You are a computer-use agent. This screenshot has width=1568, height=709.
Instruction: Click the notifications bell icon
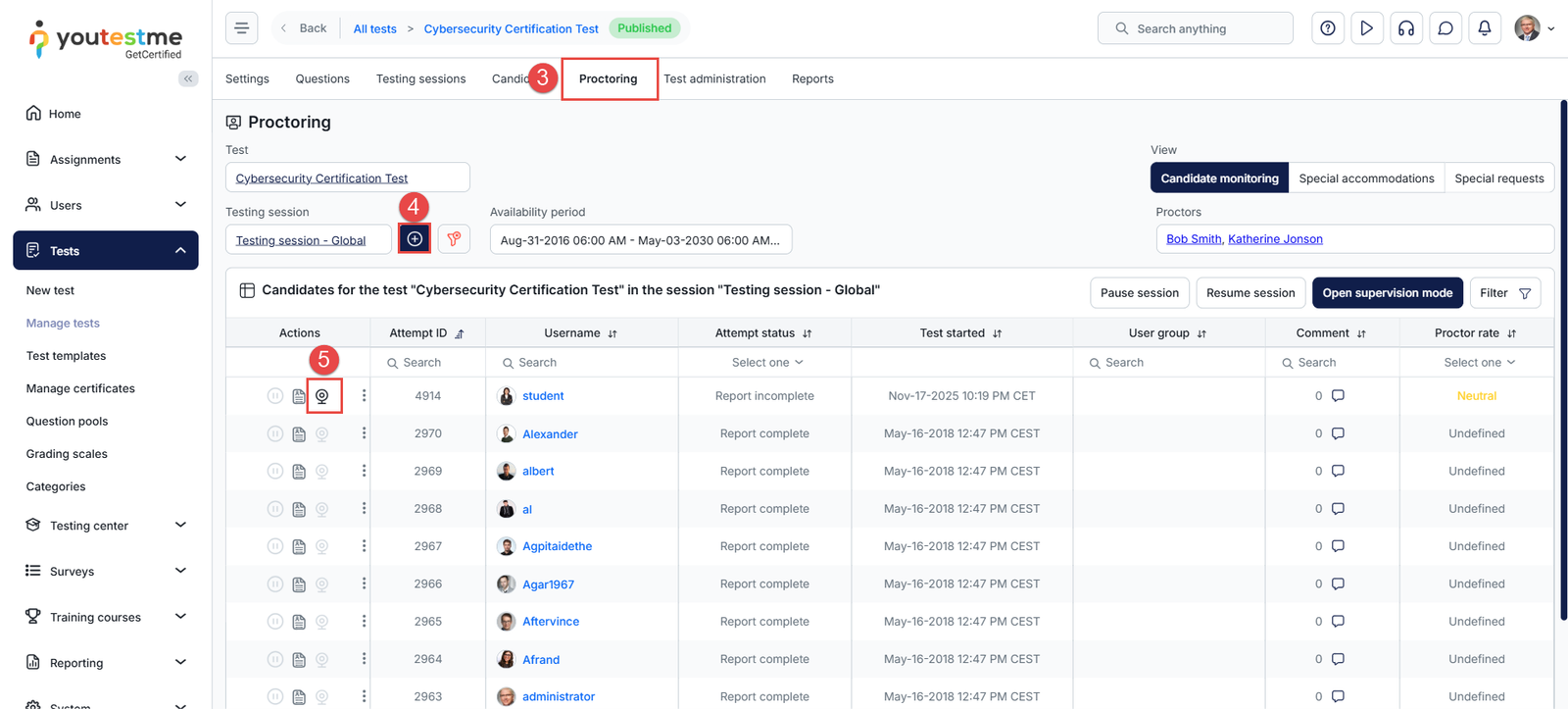[1484, 28]
